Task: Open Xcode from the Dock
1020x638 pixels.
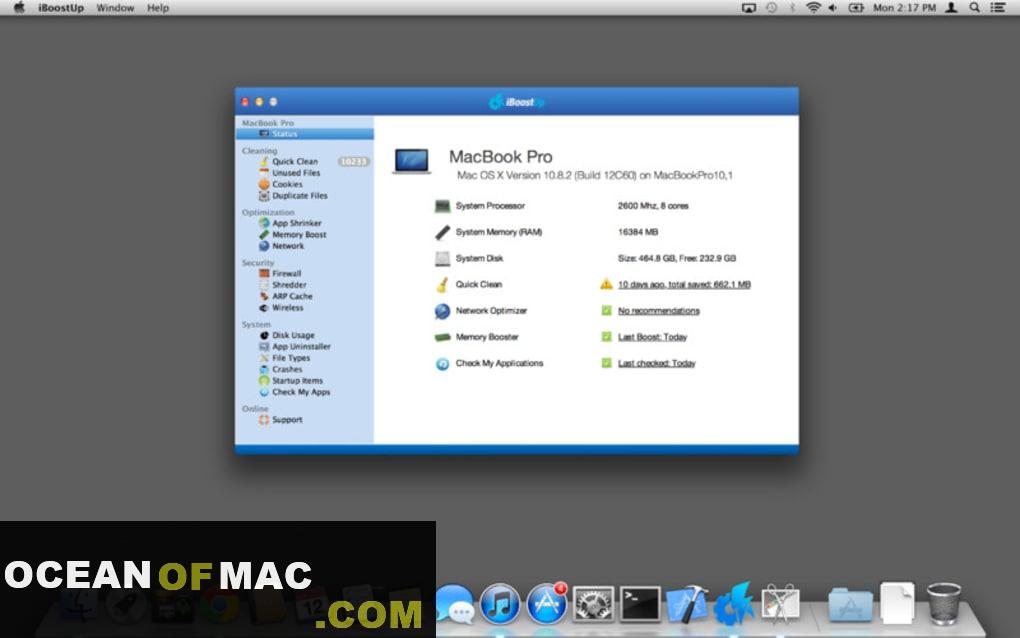Action: coord(687,604)
